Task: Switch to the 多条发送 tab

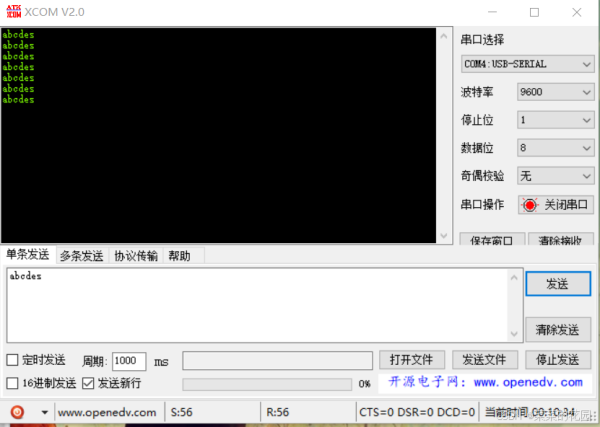Action: pos(81,256)
